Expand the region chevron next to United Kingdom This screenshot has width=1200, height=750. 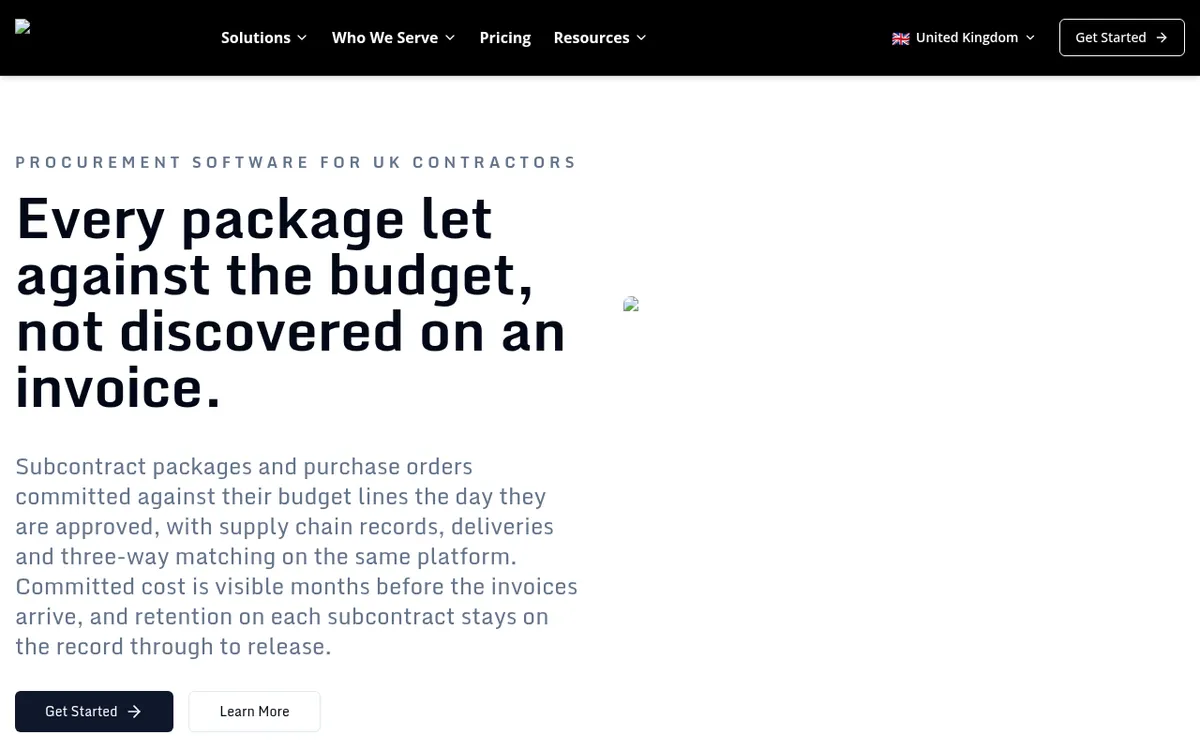click(x=1031, y=38)
